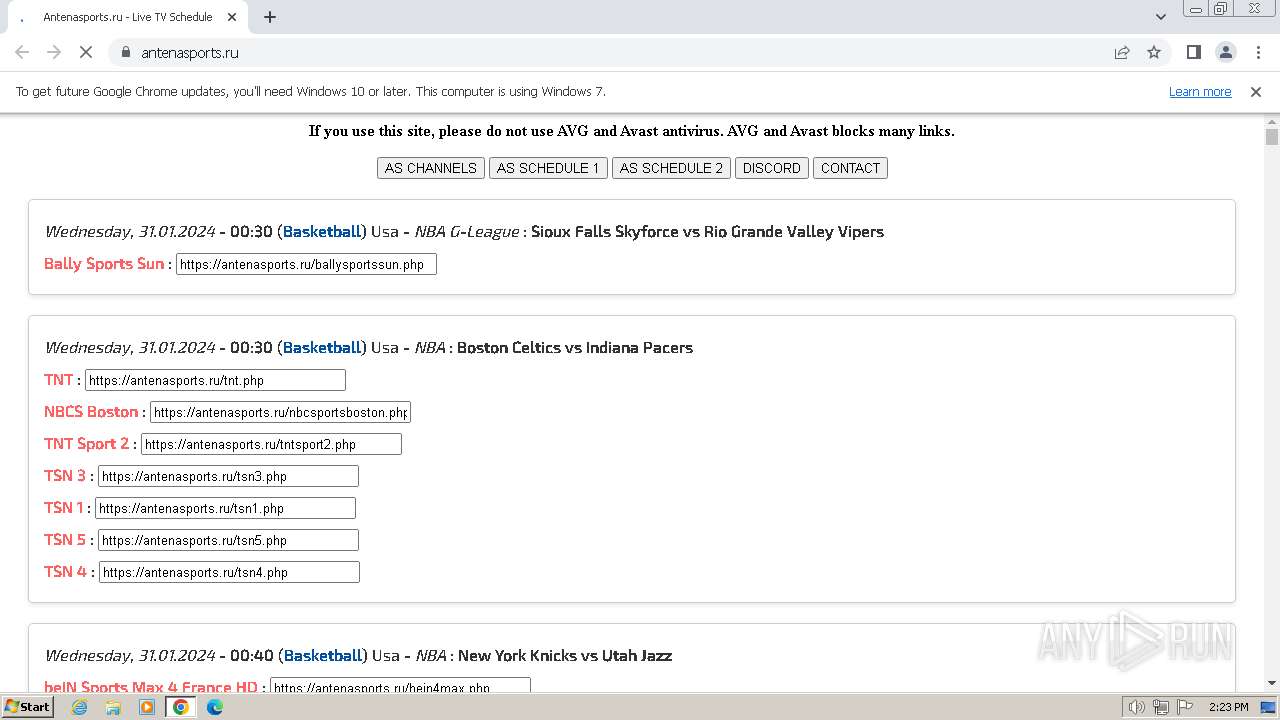Select the tnt.php link field
The image size is (1280, 720).
(215, 380)
